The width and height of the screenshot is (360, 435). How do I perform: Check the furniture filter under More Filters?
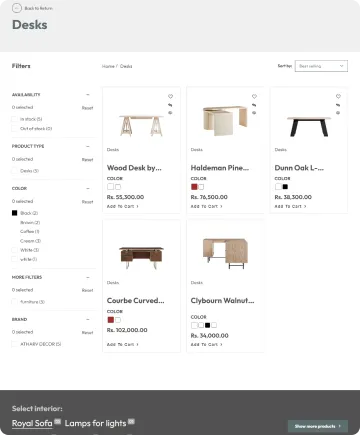[14, 302]
